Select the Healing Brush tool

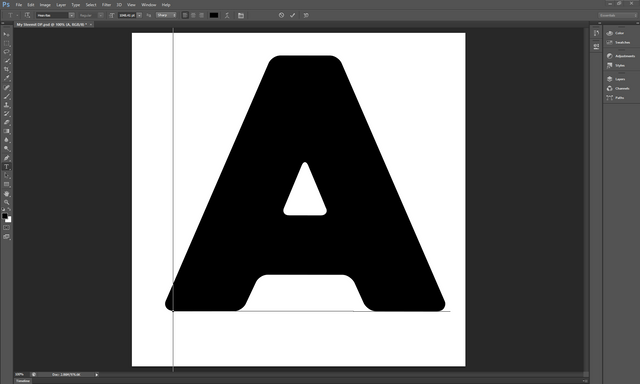coord(6,88)
